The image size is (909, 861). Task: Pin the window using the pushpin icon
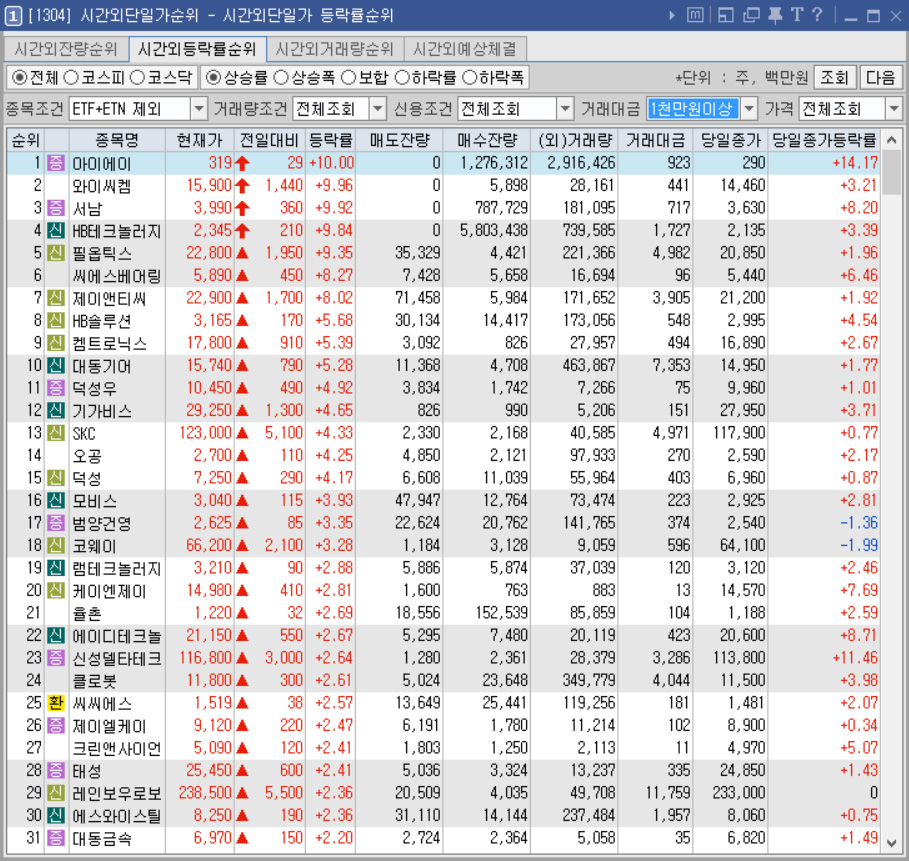774,15
